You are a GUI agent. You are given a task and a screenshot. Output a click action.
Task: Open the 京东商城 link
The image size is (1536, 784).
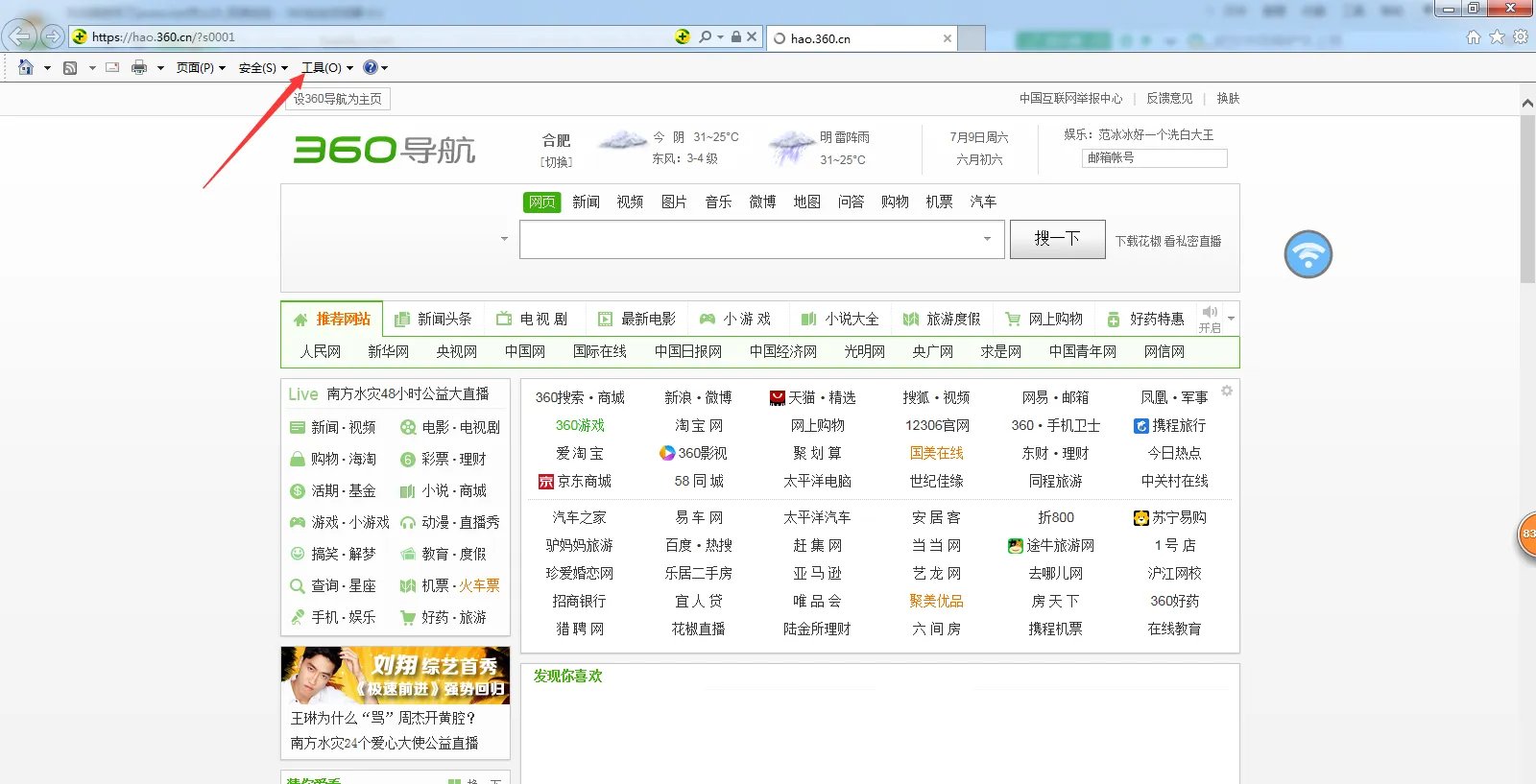coord(575,481)
